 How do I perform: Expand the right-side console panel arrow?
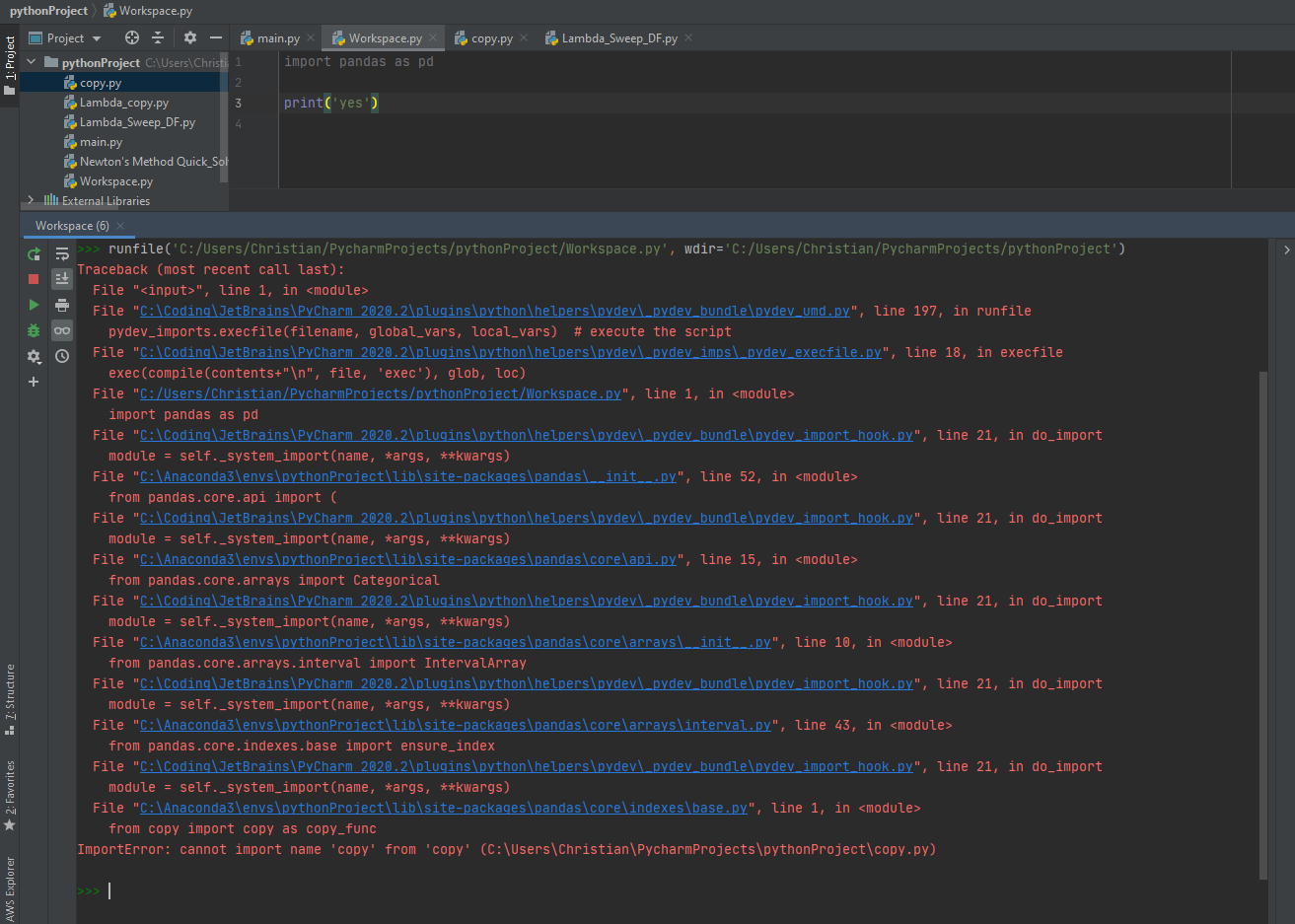[1286, 250]
